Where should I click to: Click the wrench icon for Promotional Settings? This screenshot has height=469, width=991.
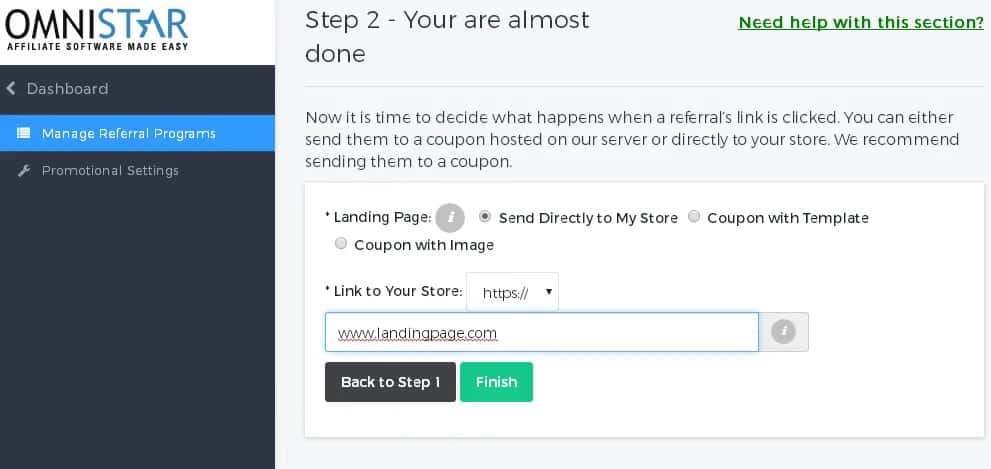pyautogui.click(x=24, y=171)
